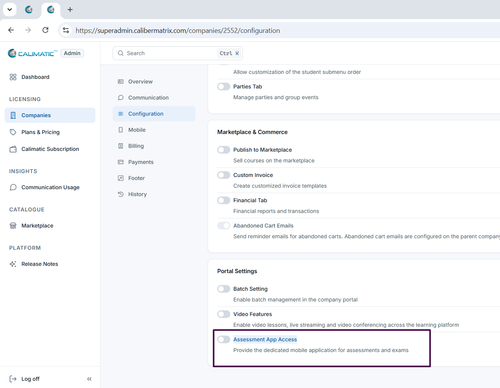Click the Communication Usage chat icon
The width and height of the screenshot is (500, 388).
point(13,187)
